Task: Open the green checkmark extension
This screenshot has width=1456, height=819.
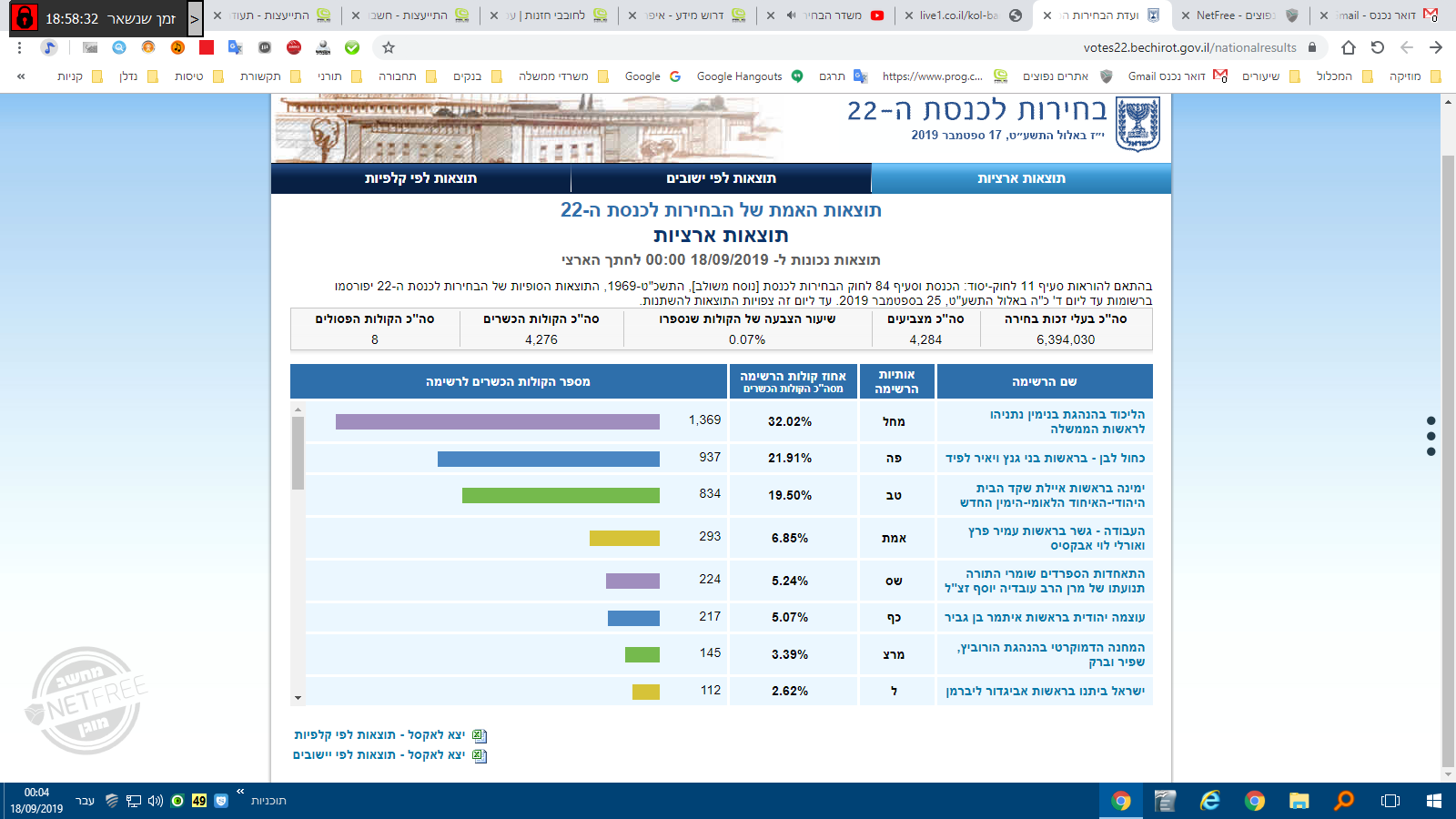Action: [x=352, y=47]
